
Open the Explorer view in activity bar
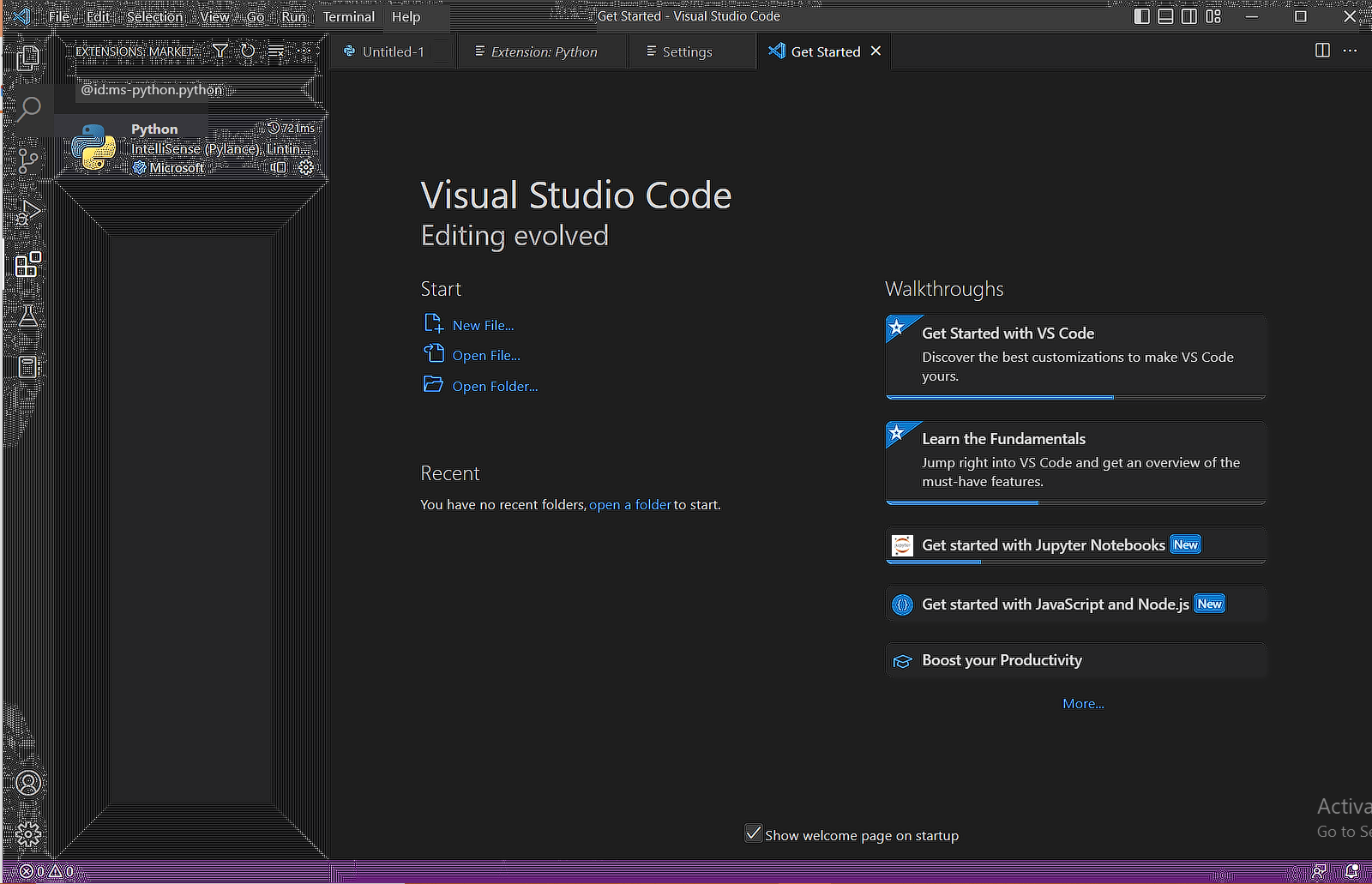coord(28,57)
